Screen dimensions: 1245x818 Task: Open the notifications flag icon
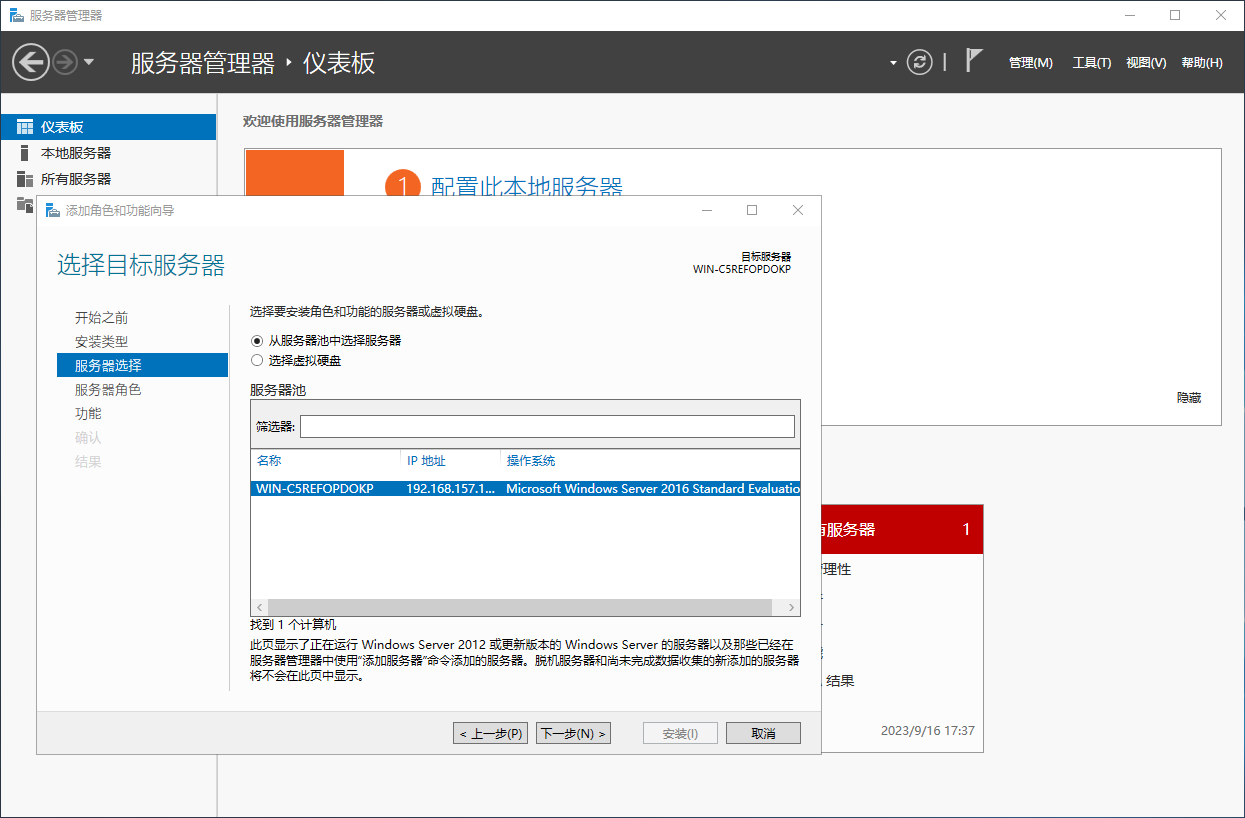pyautogui.click(x=974, y=60)
